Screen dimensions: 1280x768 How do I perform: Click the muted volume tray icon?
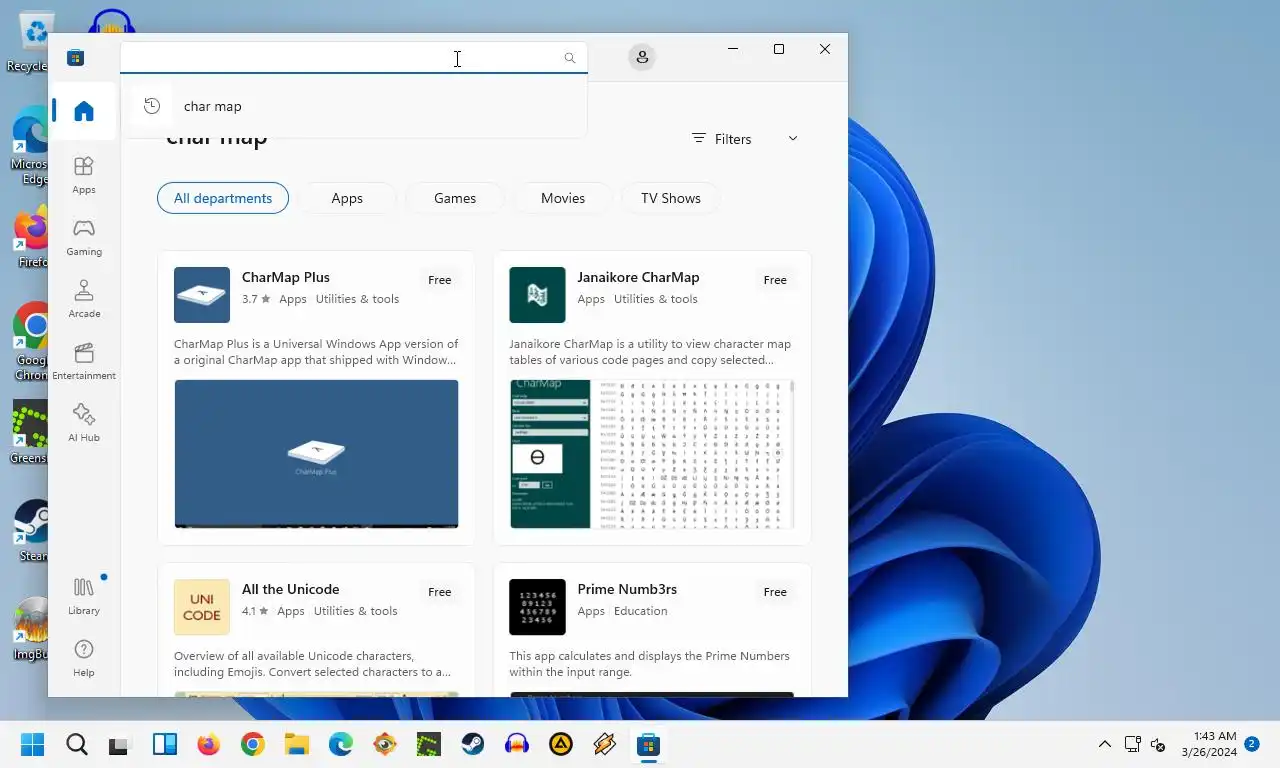tap(1159, 744)
